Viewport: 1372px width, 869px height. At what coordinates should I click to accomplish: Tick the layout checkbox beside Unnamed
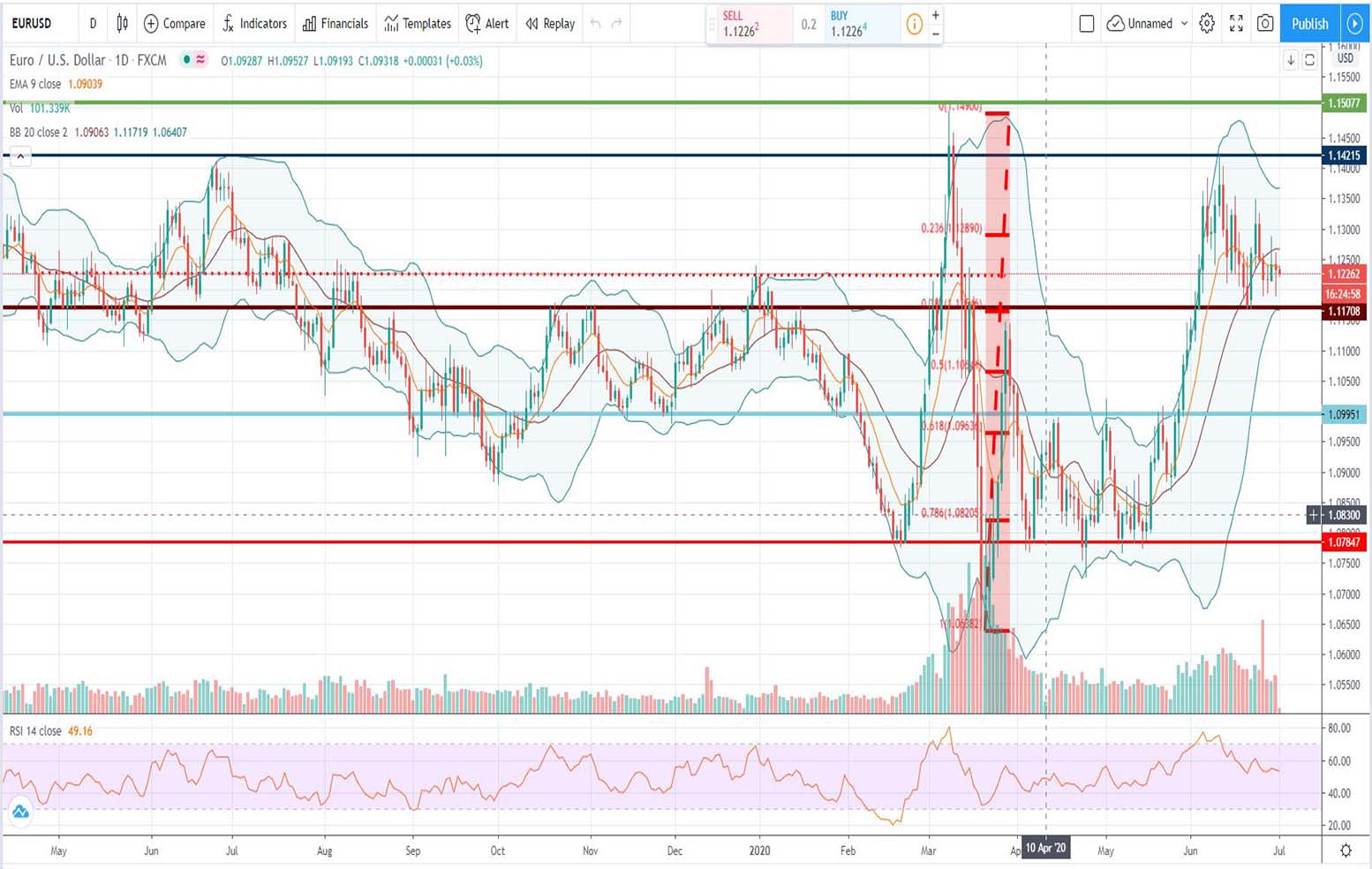point(1087,24)
